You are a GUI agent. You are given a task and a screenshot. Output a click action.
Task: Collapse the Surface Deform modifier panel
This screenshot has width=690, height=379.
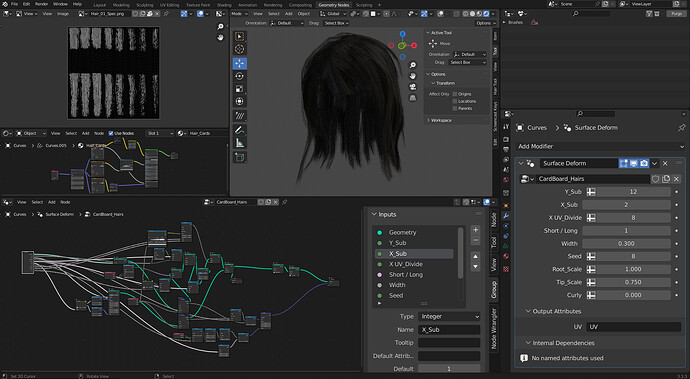tap(521, 163)
